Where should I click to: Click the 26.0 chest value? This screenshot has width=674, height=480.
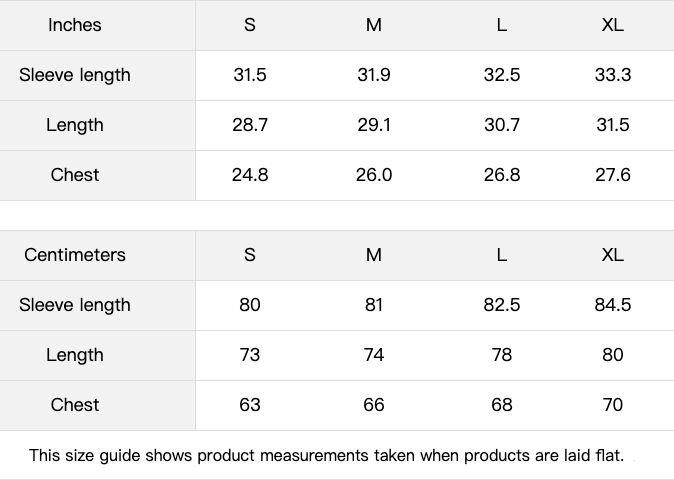click(374, 175)
